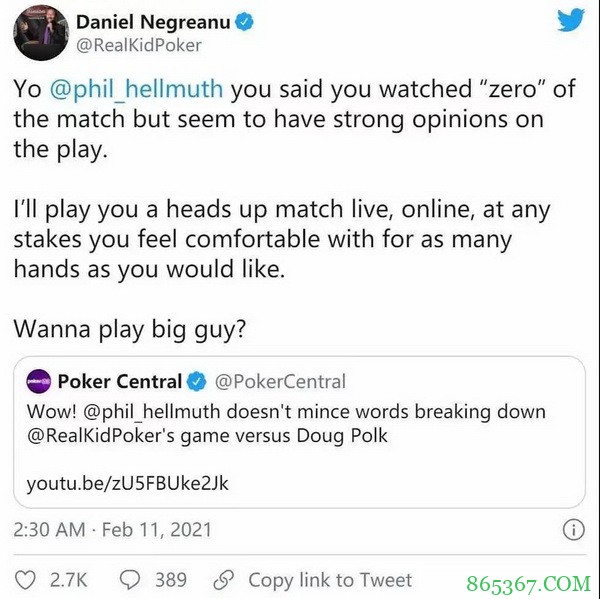The image size is (600, 599).
Task: Click the 2:30 AM Feb 11, 2021 timestamp
Action: pos(112,530)
